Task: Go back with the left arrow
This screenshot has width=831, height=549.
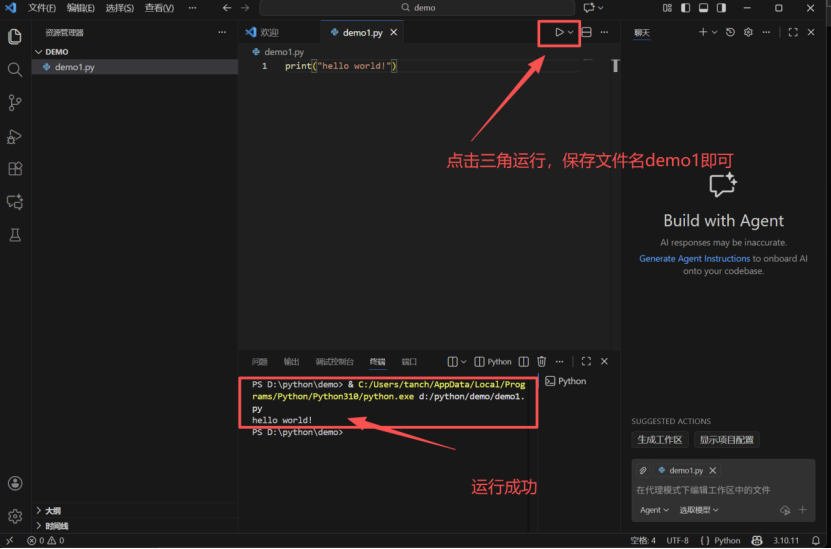Action: 227,8
